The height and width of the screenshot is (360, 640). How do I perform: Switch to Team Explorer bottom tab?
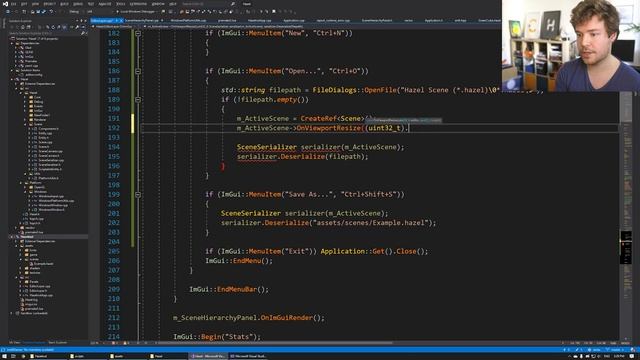(x=57, y=342)
